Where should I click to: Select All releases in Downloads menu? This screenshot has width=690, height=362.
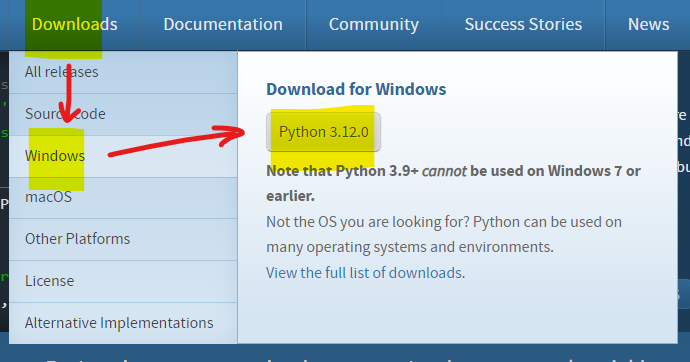(x=123, y=72)
